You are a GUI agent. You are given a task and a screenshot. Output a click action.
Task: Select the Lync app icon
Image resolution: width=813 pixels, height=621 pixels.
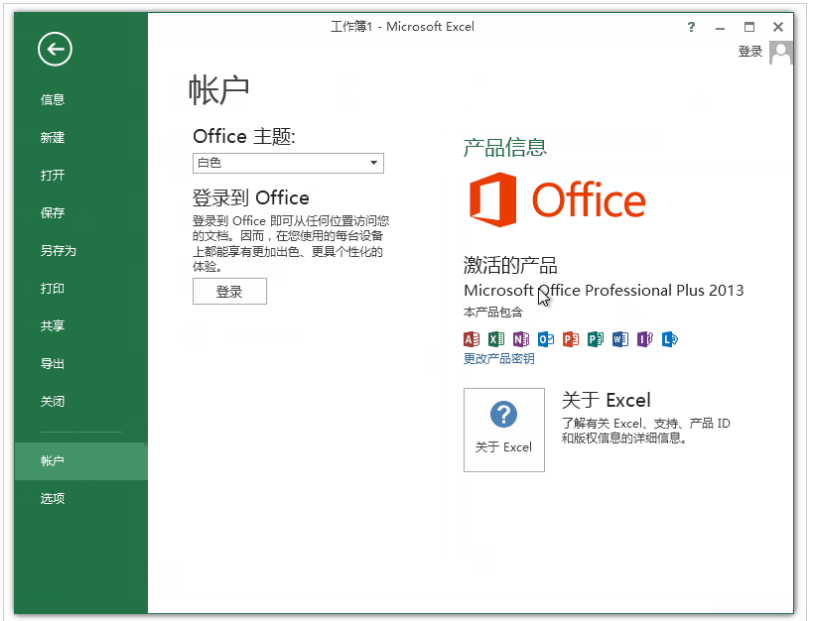pyautogui.click(x=670, y=338)
